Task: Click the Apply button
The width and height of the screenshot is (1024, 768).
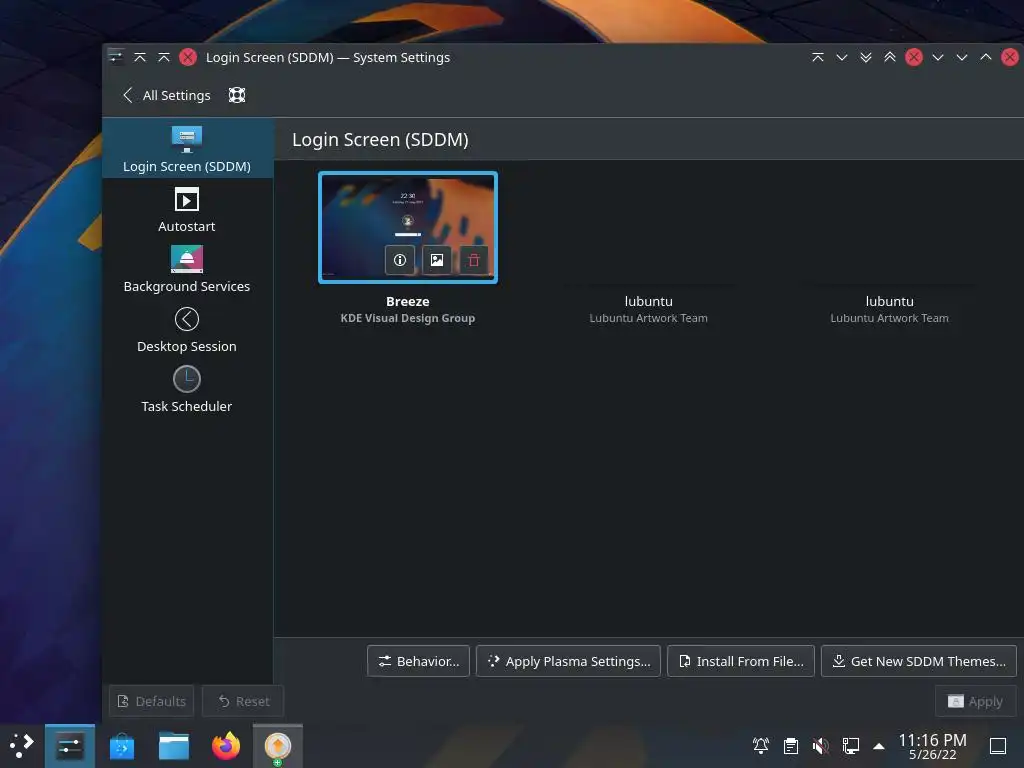Action: 975,701
